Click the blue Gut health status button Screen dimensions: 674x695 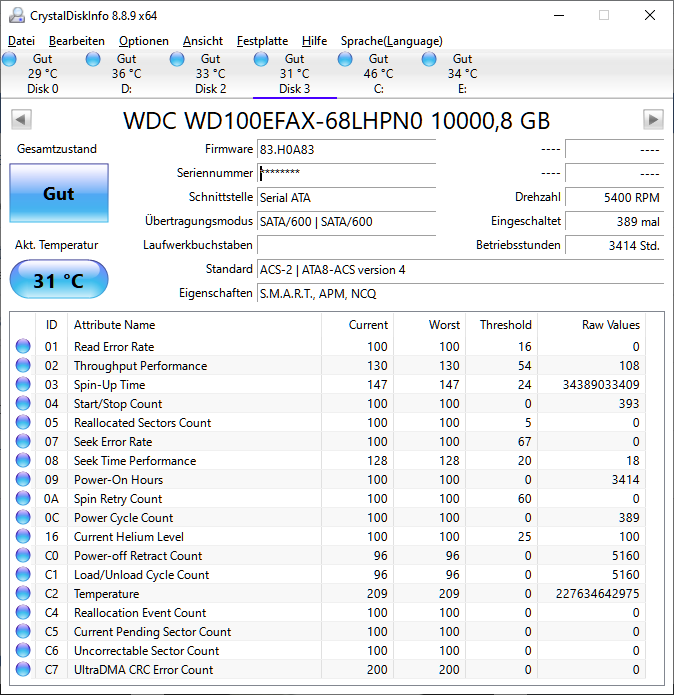point(59,193)
